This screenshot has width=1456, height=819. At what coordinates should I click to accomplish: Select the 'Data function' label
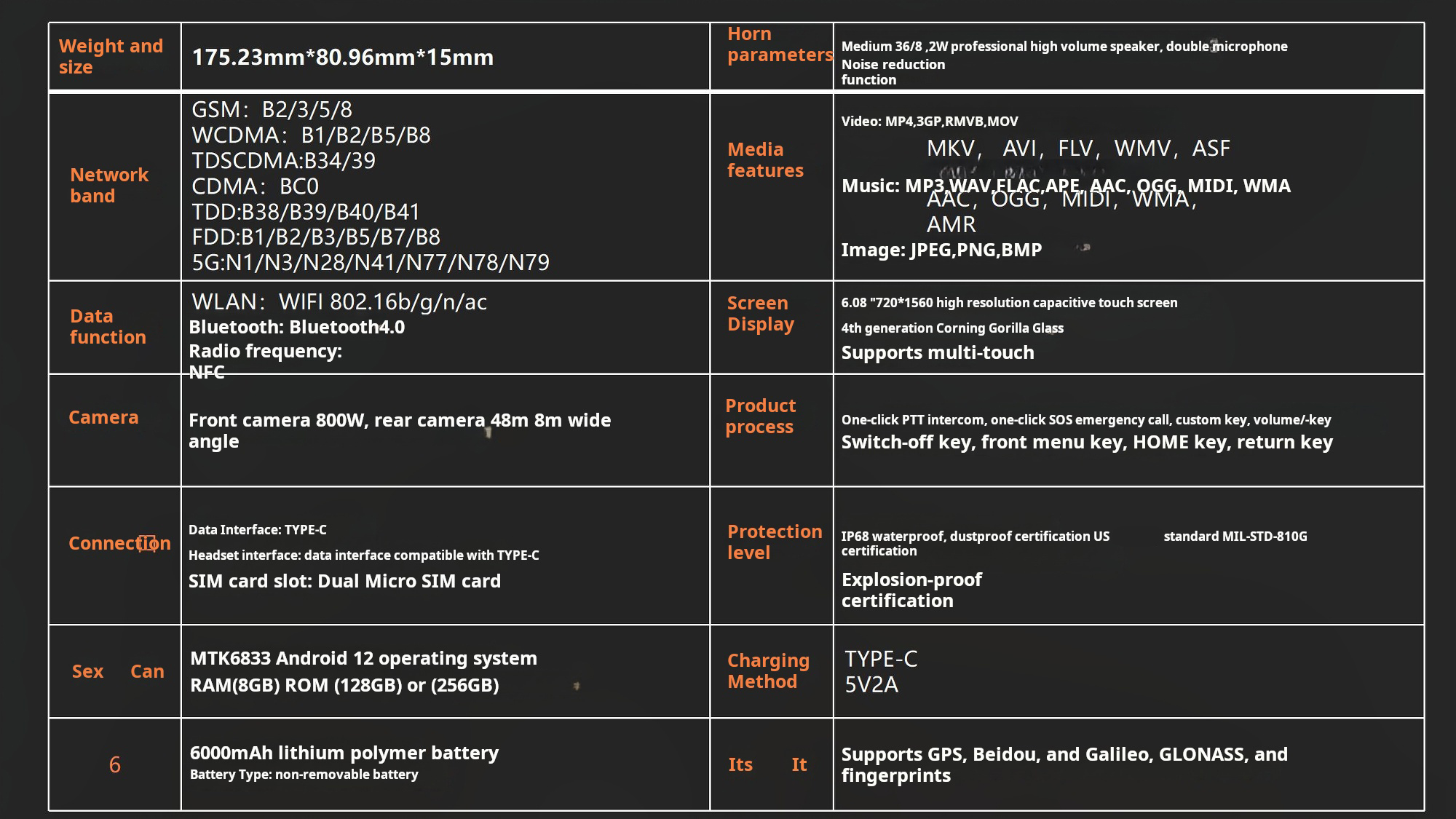108,326
